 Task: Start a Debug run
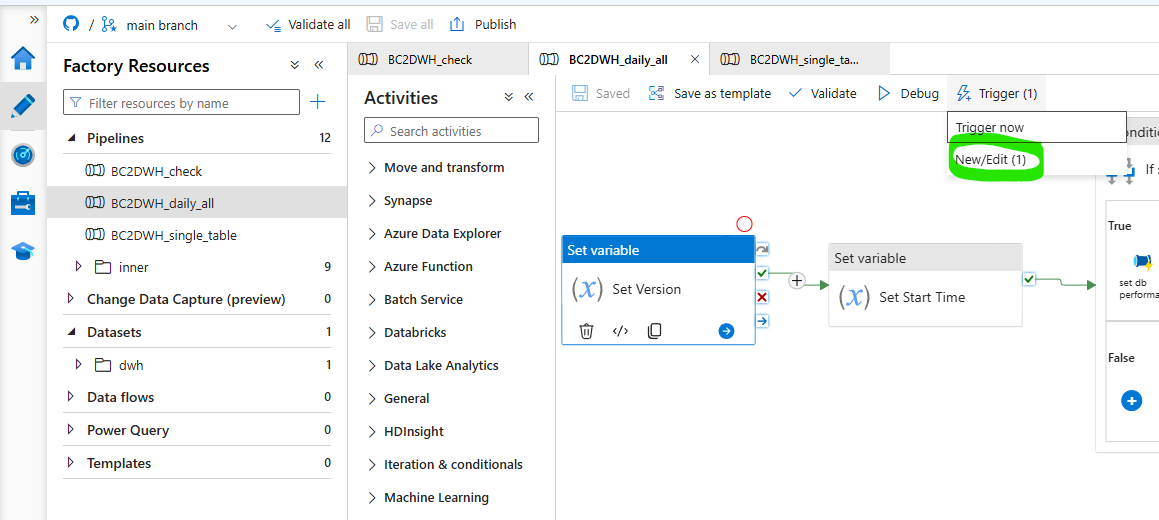click(x=908, y=94)
